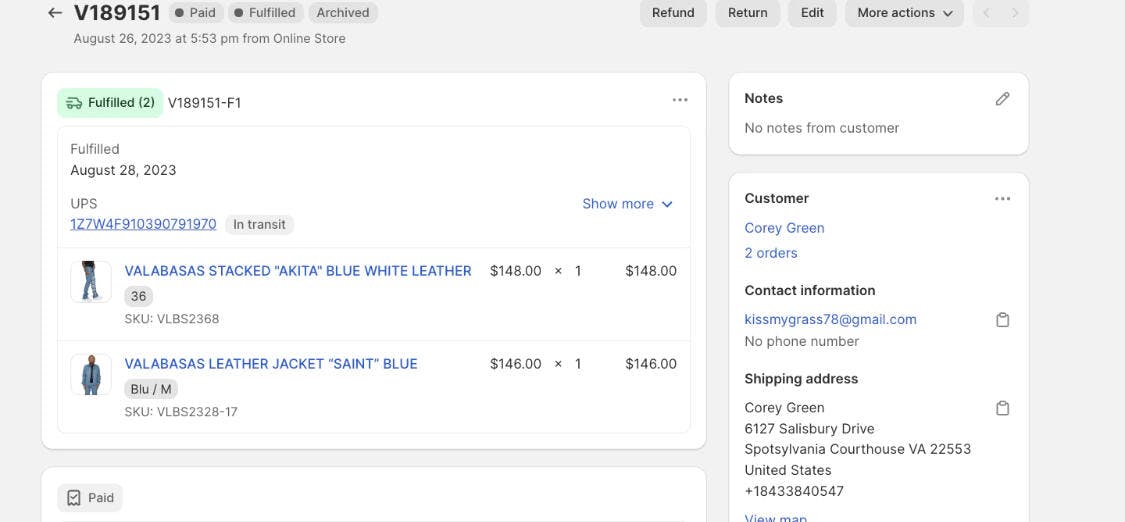Open the fulfillment card three-dot menu
Image resolution: width=1125 pixels, height=522 pixels.
pos(680,100)
